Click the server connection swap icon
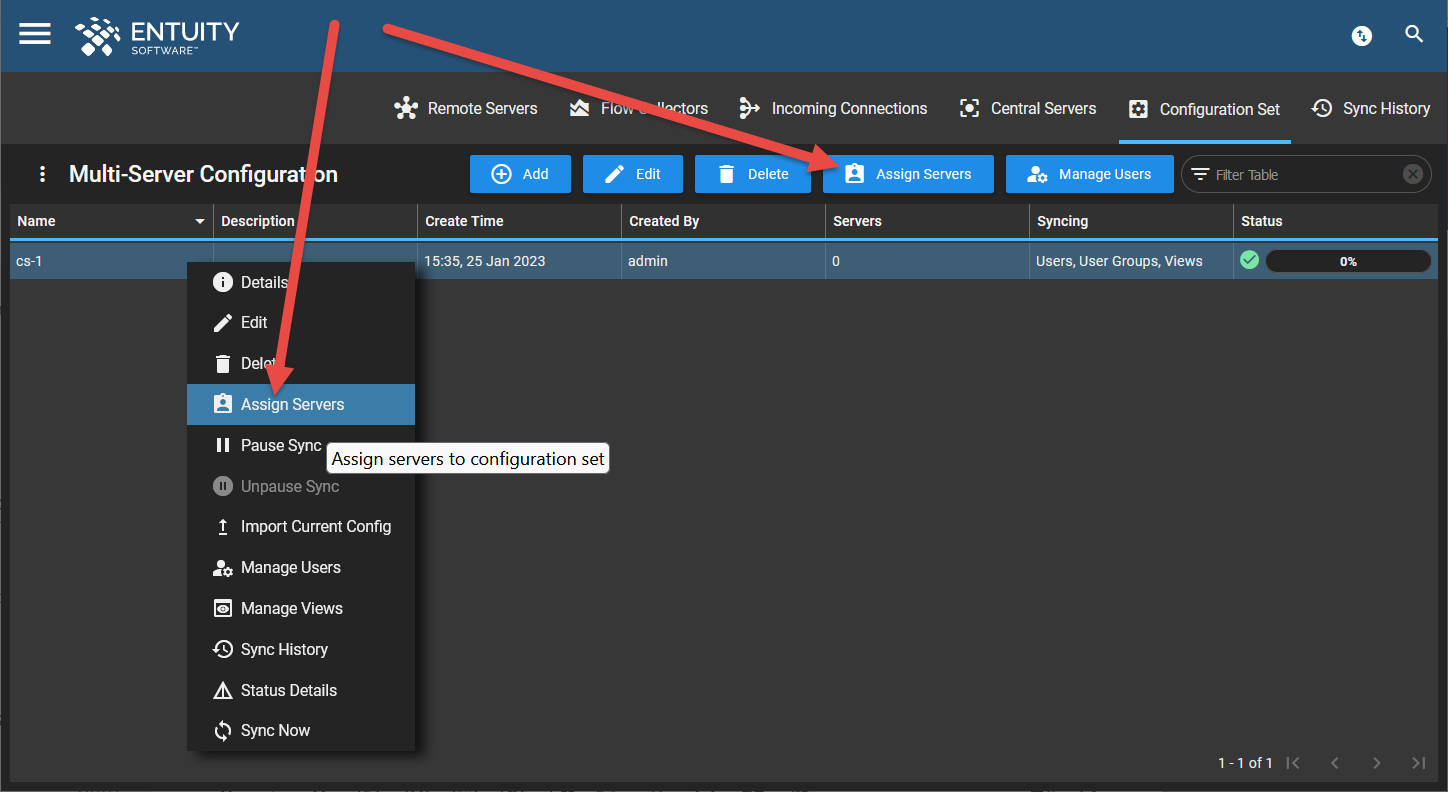 point(1361,35)
